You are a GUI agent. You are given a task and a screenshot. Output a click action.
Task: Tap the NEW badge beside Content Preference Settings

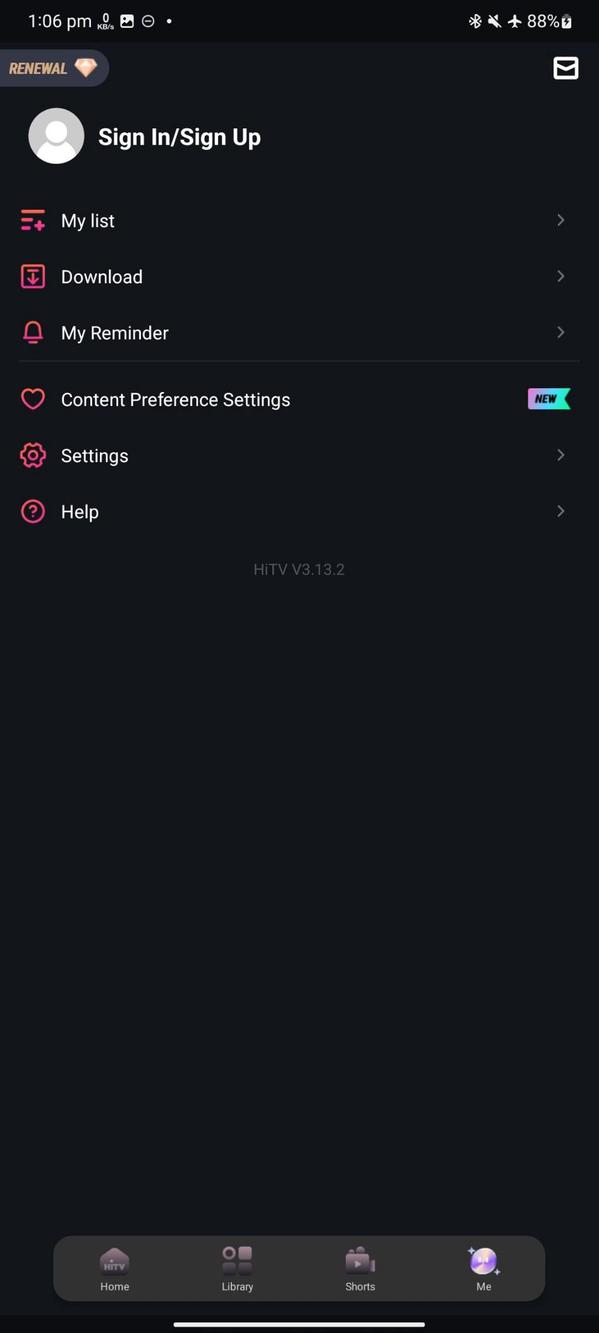tap(548, 399)
